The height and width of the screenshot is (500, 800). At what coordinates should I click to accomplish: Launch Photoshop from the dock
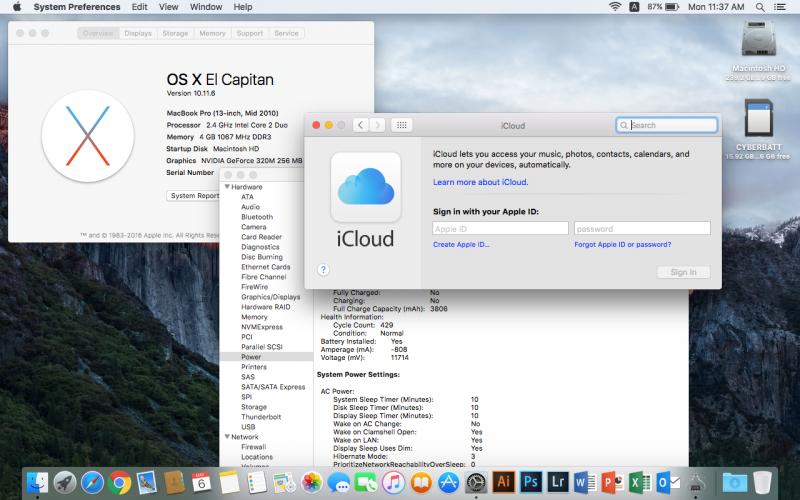click(x=531, y=482)
